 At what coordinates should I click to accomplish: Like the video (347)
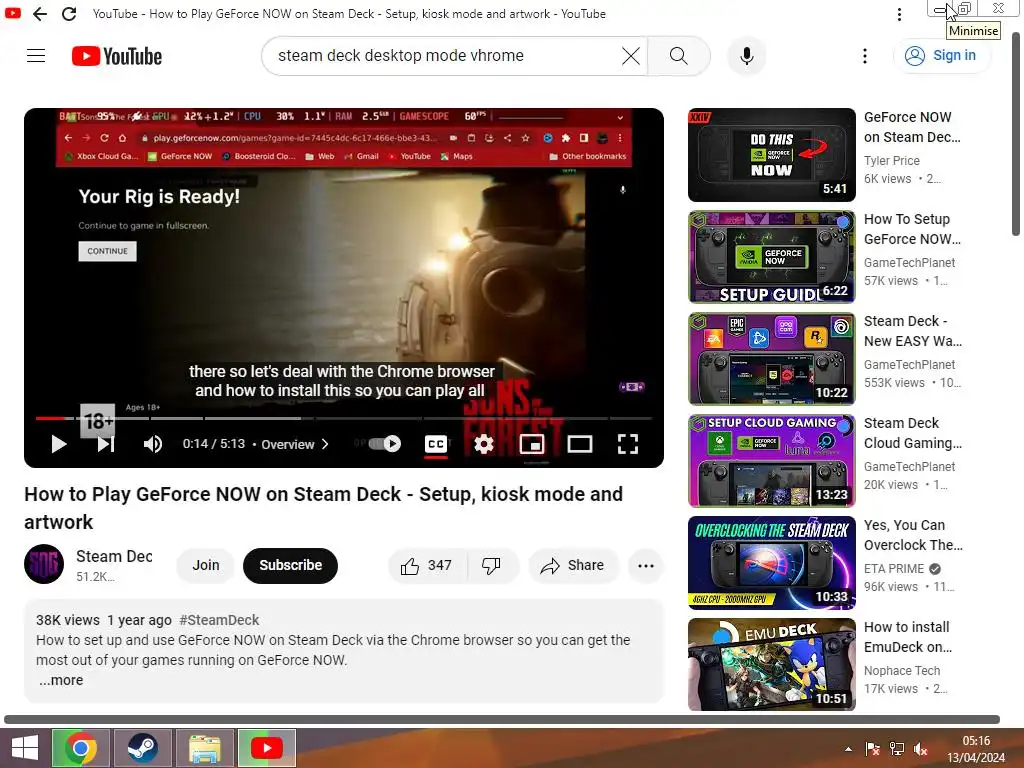point(427,566)
